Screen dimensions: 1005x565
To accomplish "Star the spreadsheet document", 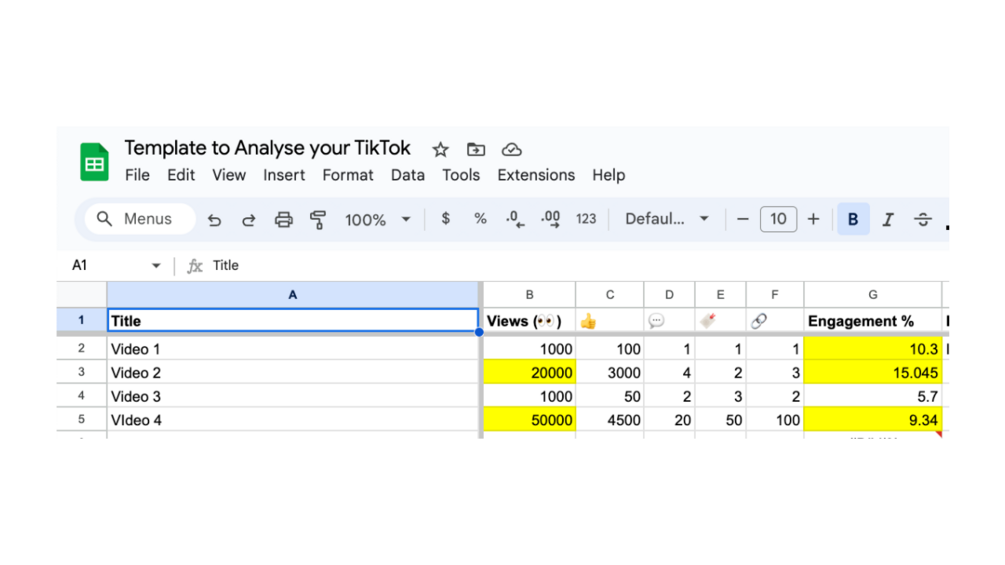I will click(440, 150).
